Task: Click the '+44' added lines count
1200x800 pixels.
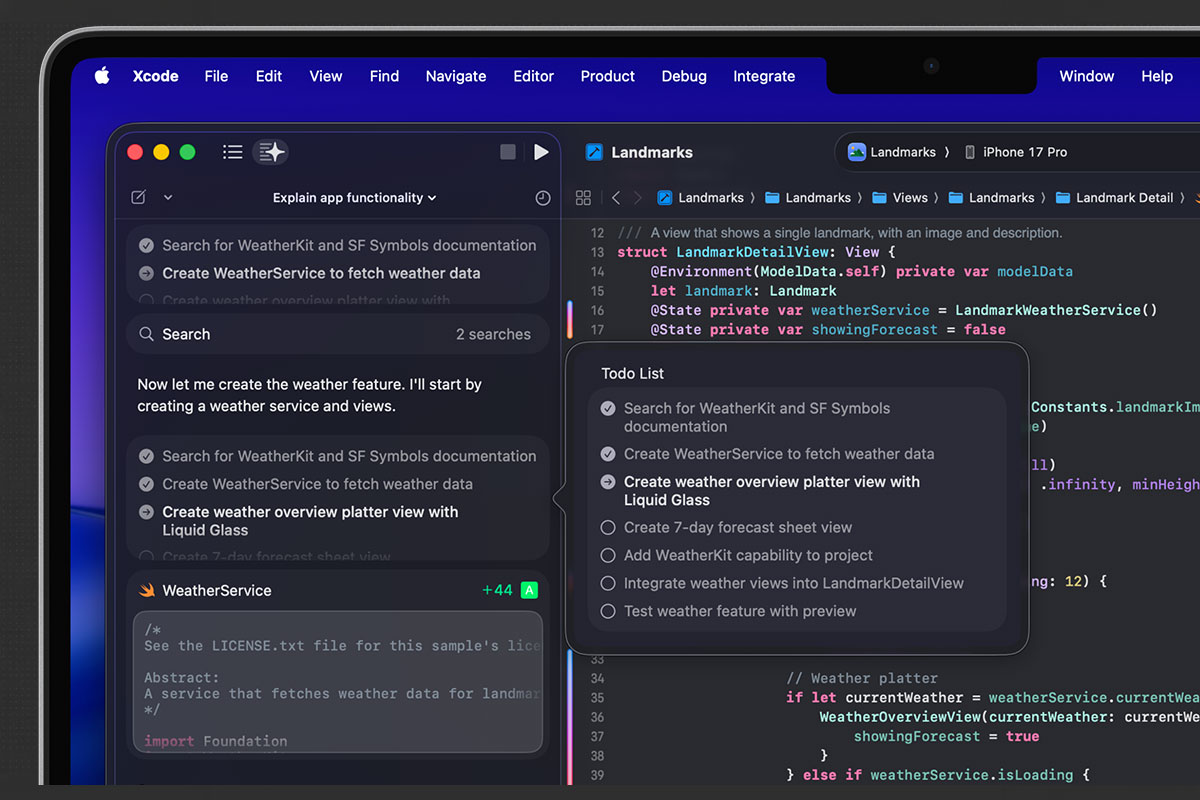Action: point(497,590)
